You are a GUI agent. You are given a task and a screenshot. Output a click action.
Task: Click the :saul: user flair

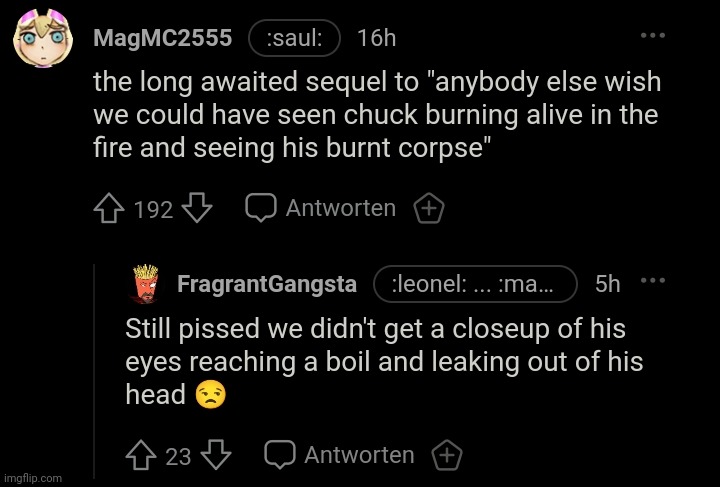point(294,39)
